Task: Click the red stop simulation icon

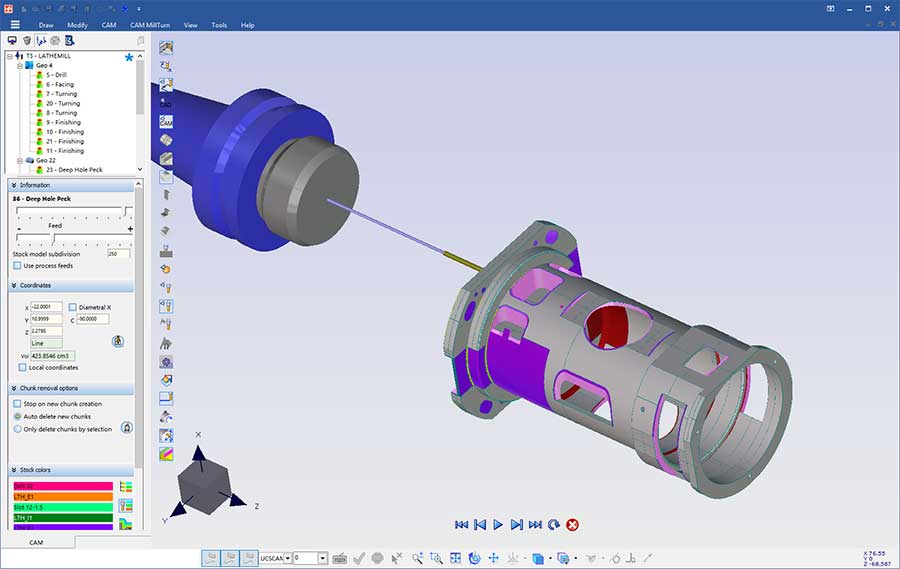Action: 572,524
